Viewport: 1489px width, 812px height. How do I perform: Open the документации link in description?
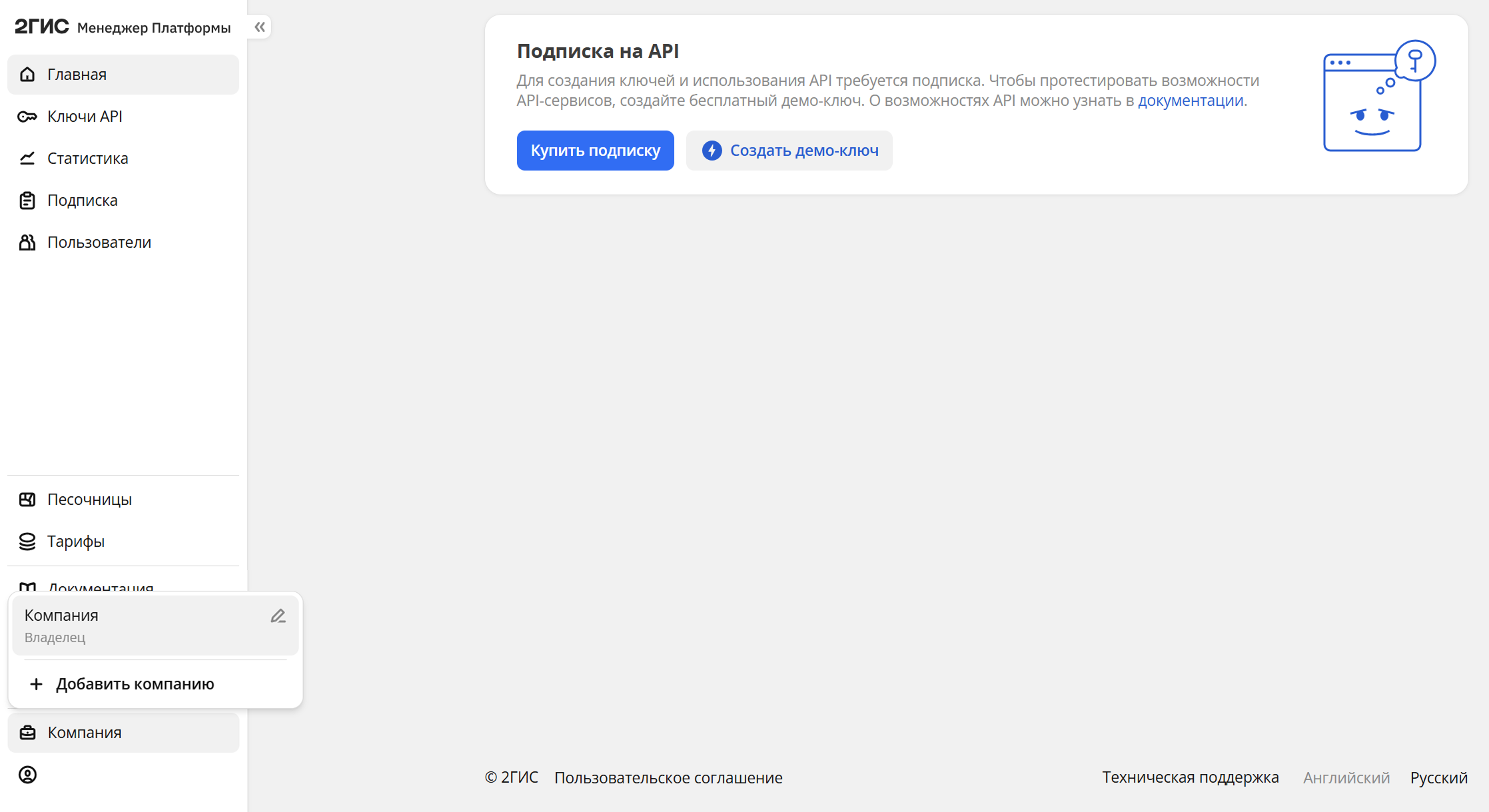[x=1190, y=101]
